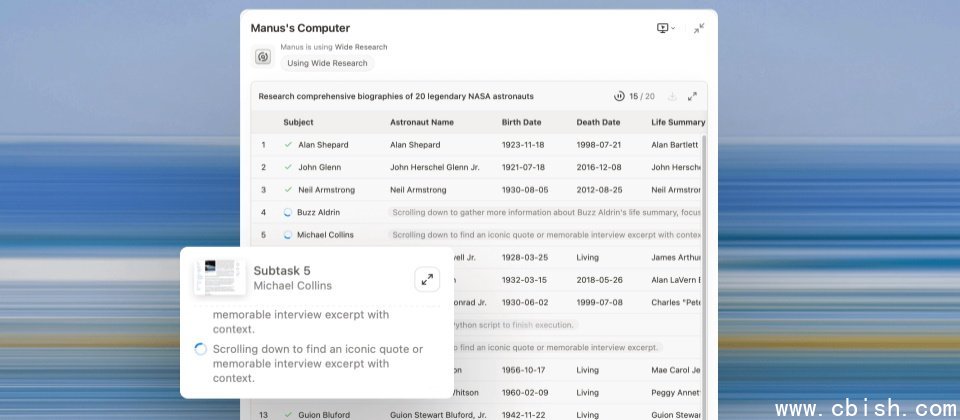Expand the Subtask 5 popup card
The image size is (960, 420).
[x=427, y=279]
